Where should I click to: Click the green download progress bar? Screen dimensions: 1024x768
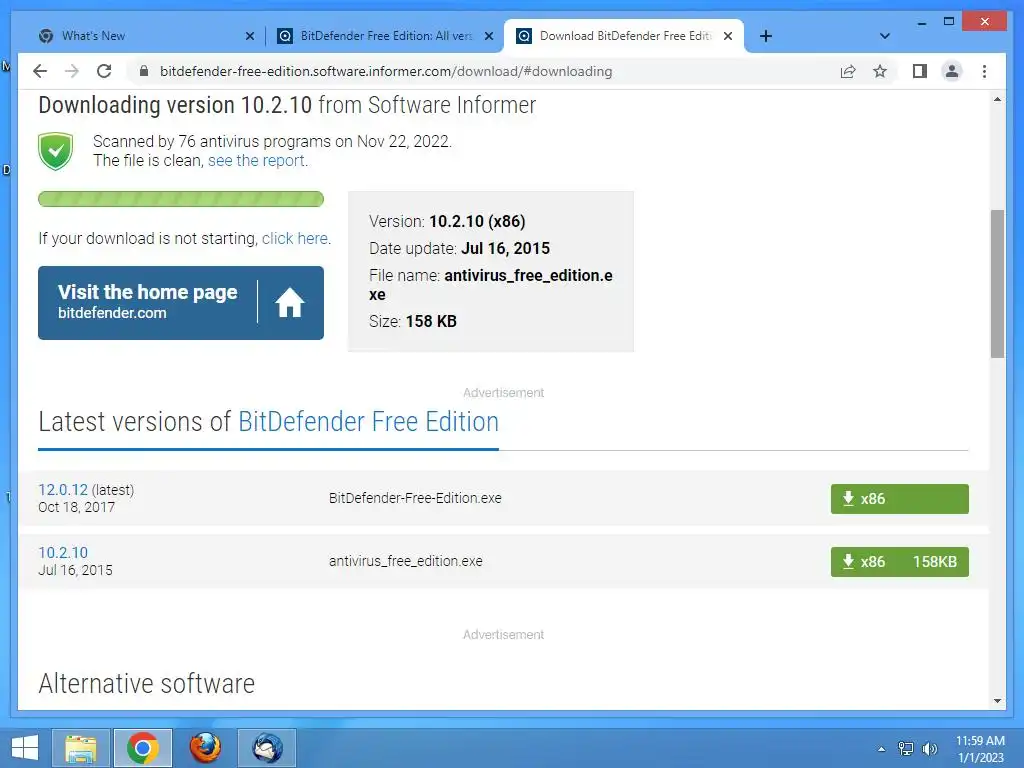[x=181, y=199]
